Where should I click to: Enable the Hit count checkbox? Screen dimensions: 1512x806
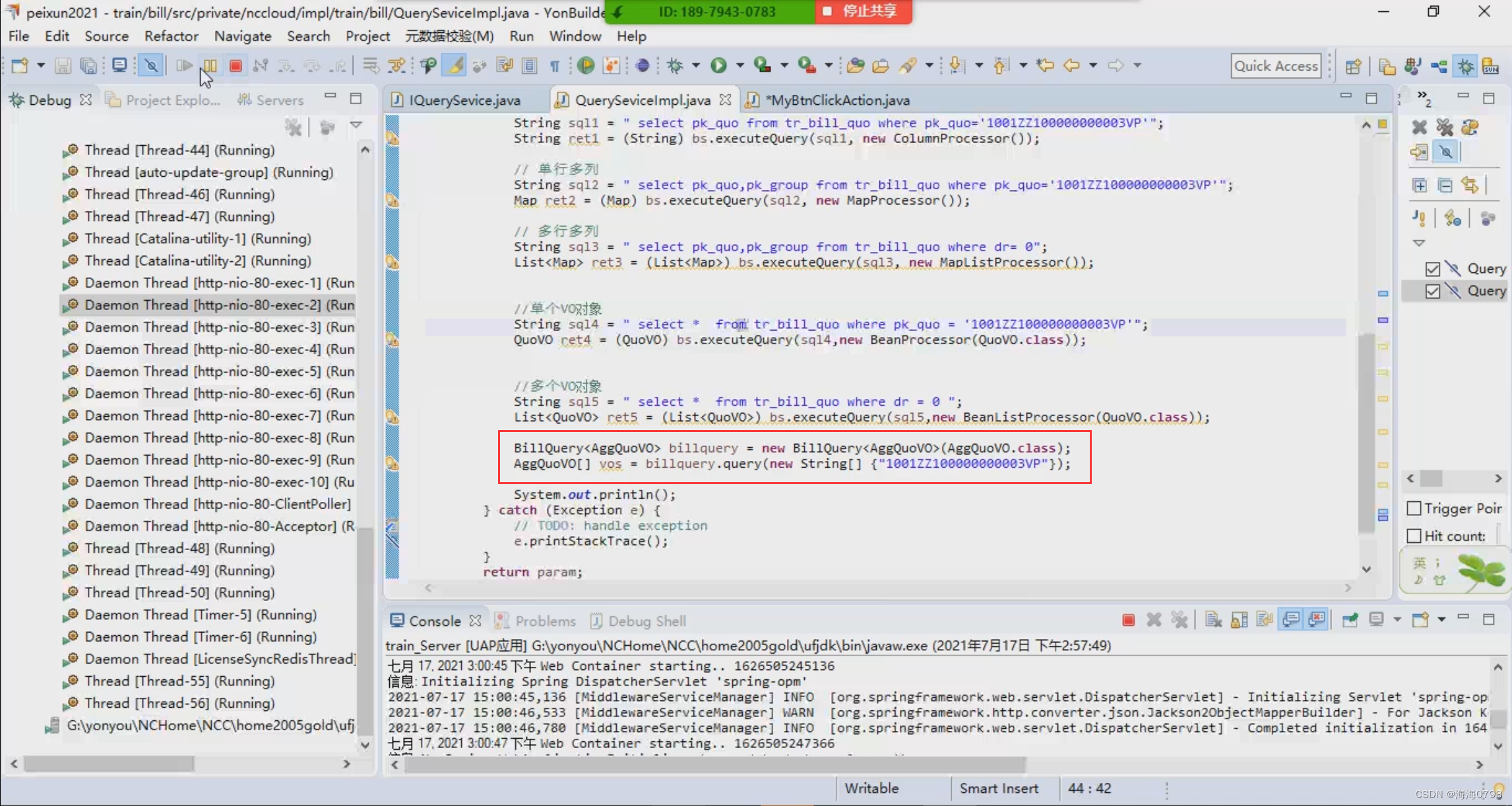coord(1417,535)
